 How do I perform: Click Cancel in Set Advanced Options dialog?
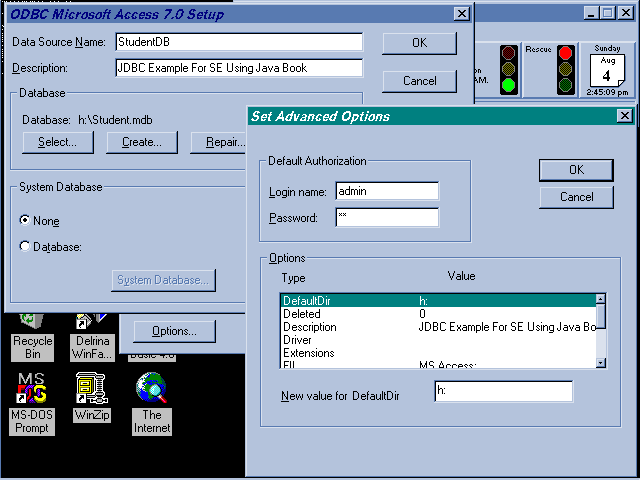tap(576, 197)
